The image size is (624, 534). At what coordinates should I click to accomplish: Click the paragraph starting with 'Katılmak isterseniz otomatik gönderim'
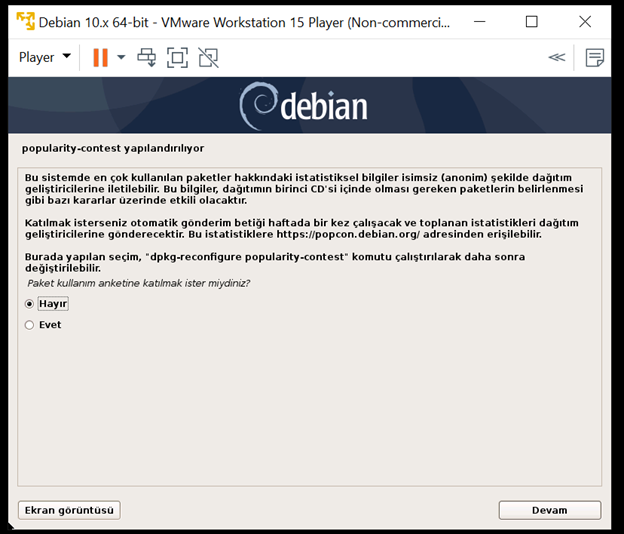[302, 228]
